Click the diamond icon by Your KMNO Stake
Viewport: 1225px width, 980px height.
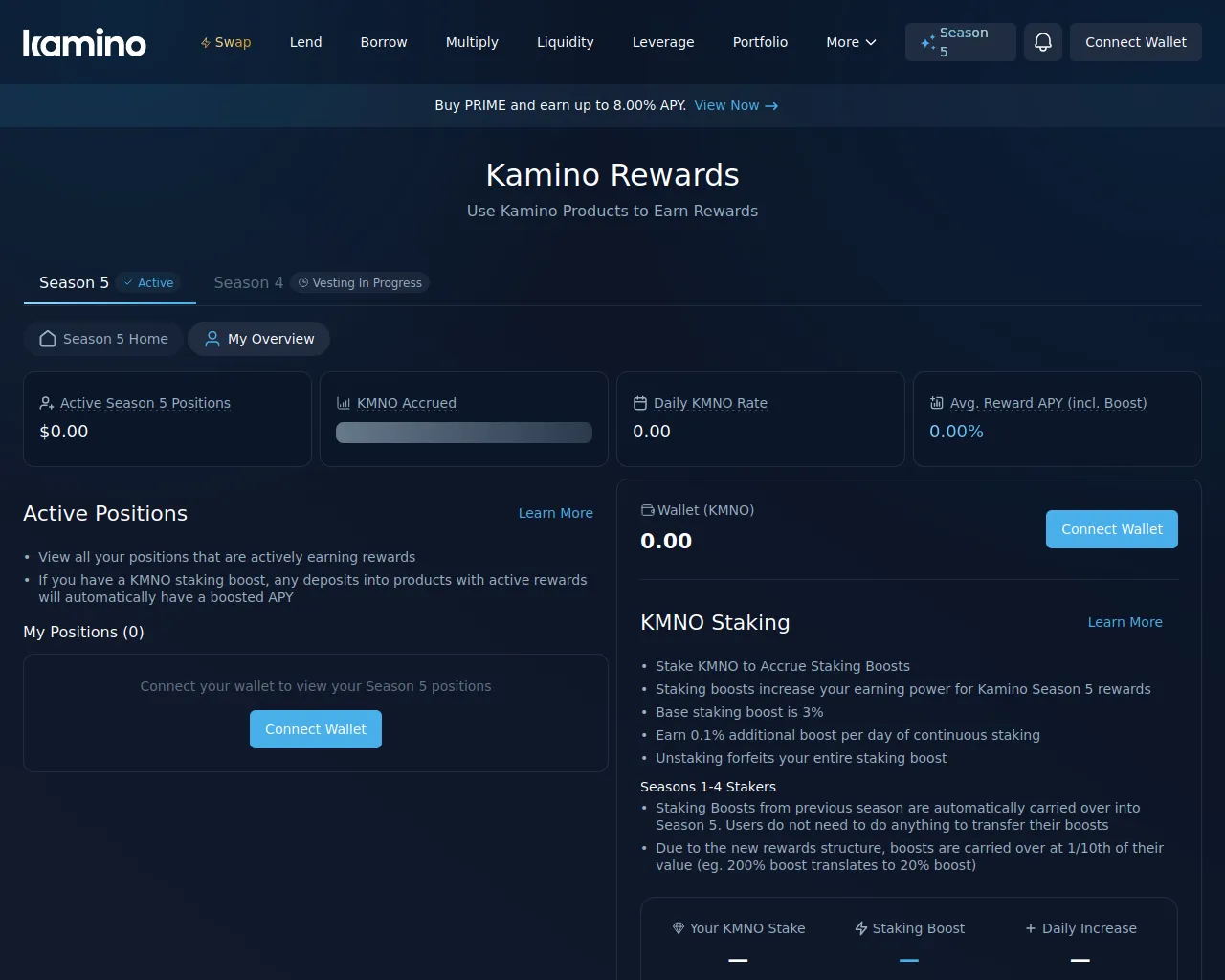point(679,928)
